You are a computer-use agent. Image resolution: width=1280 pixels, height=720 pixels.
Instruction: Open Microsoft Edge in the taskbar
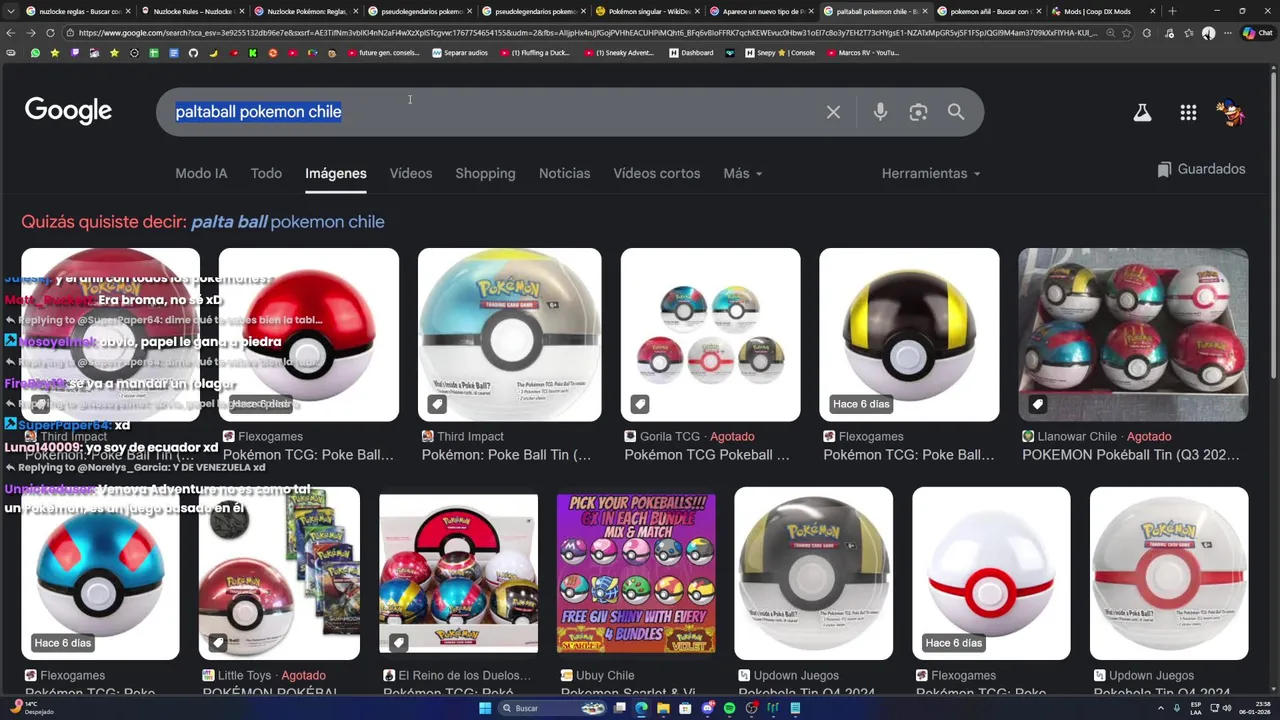(641, 708)
